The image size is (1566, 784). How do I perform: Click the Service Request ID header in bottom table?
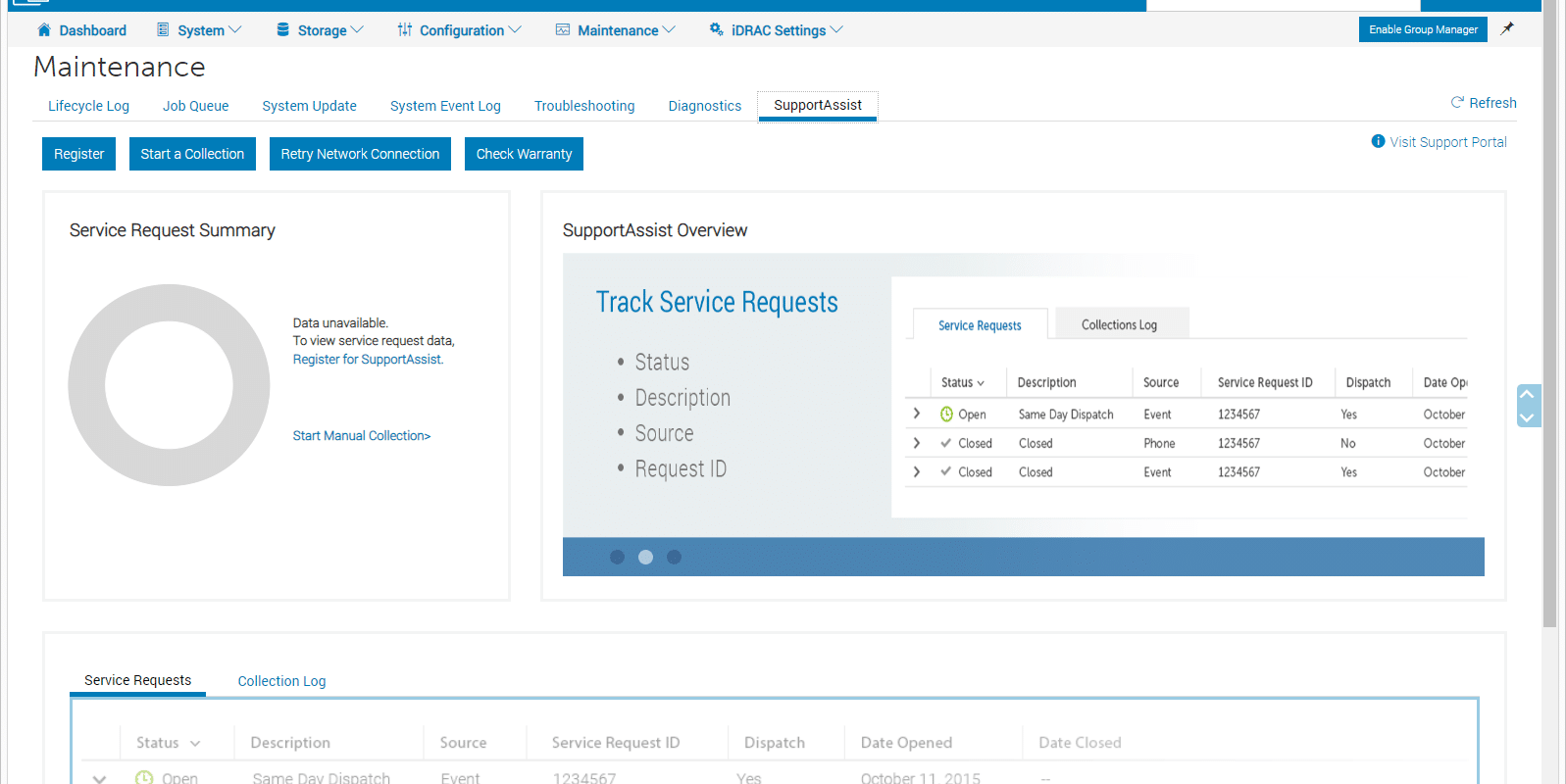pos(616,743)
